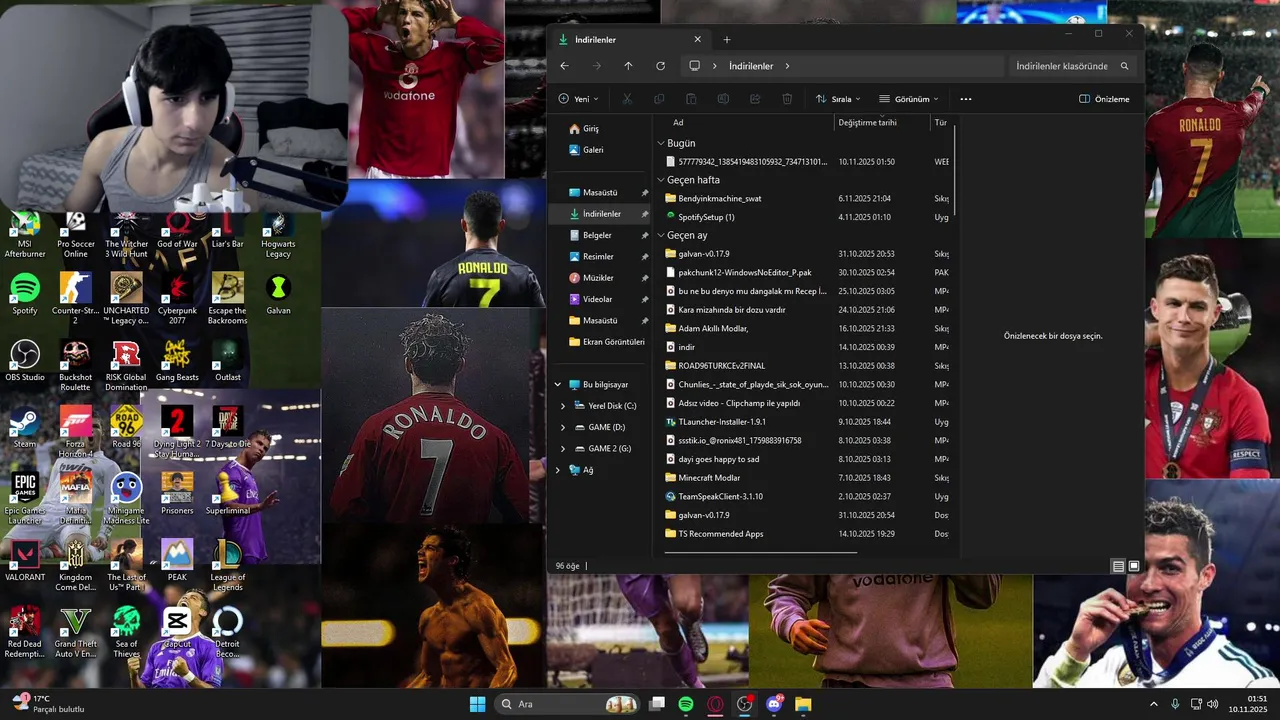
Task: Switch to details view layout button
Action: pyautogui.click(x=1118, y=566)
